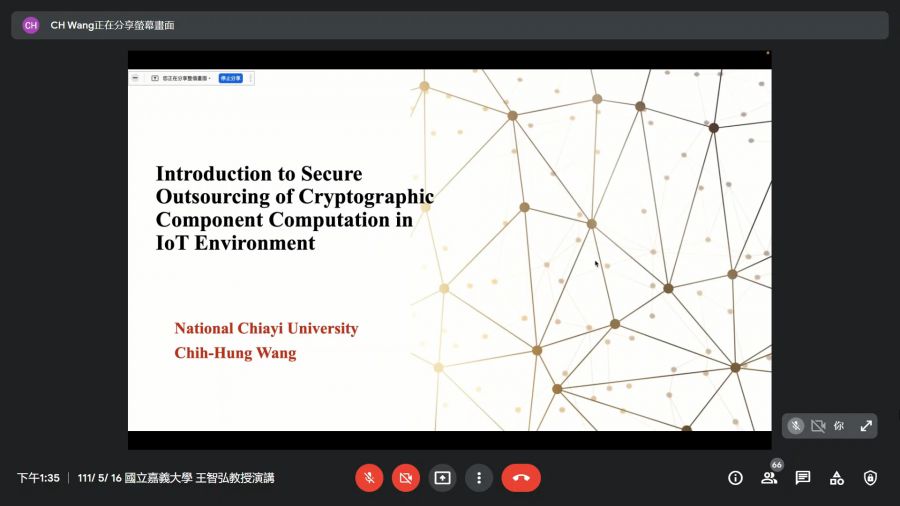Click the blue stop sharing button

(230, 78)
